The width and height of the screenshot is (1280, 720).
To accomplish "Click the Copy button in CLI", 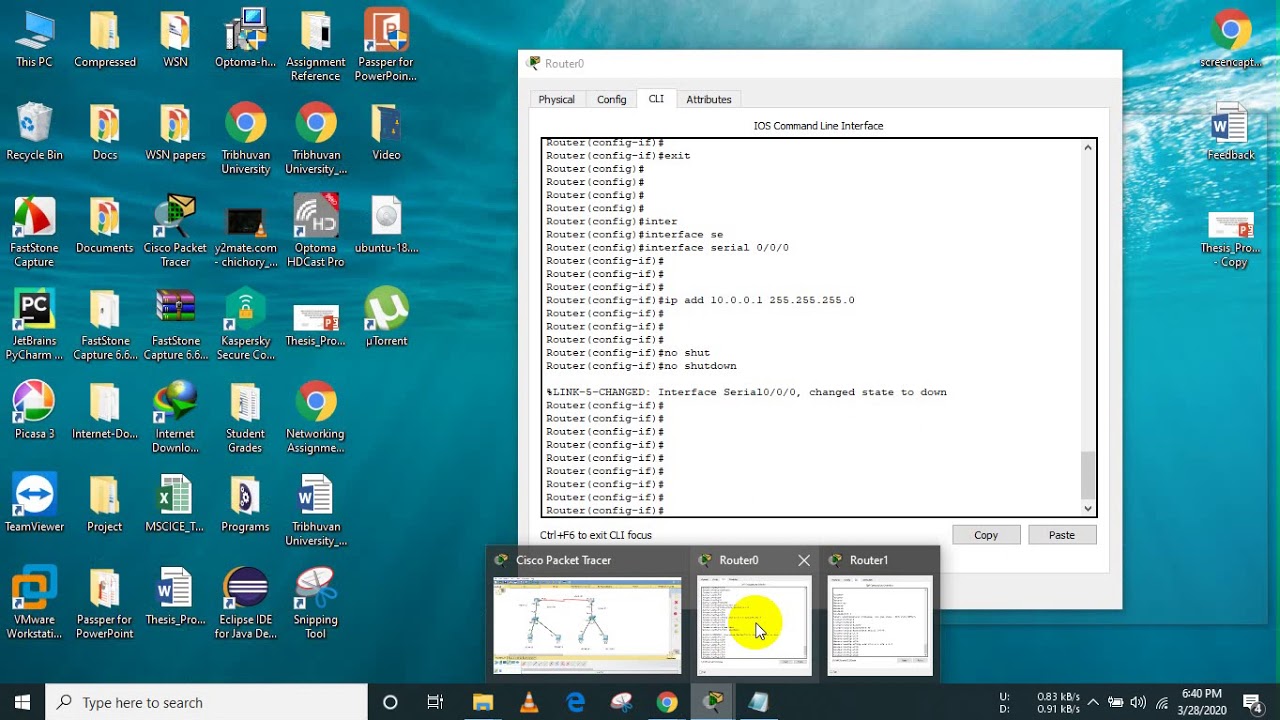I will click(x=986, y=535).
